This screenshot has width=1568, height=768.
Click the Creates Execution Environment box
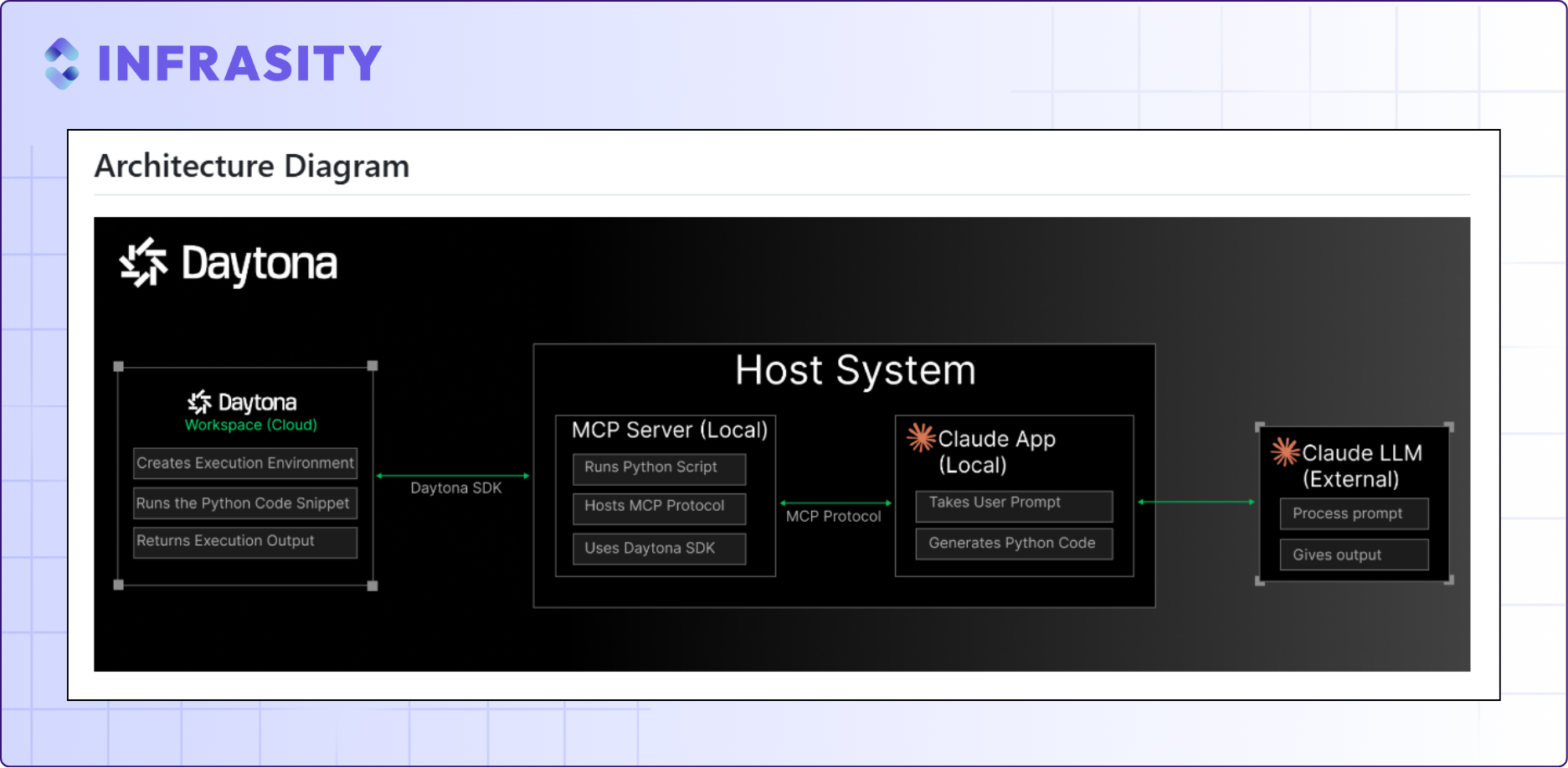coord(245,463)
